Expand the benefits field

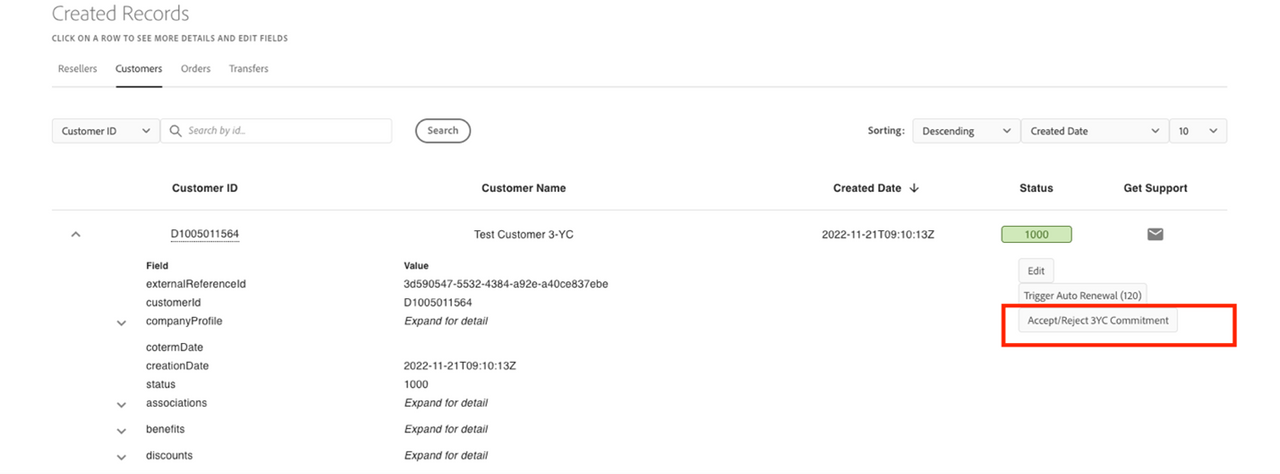pyautogui.click(x=121, y=430)
